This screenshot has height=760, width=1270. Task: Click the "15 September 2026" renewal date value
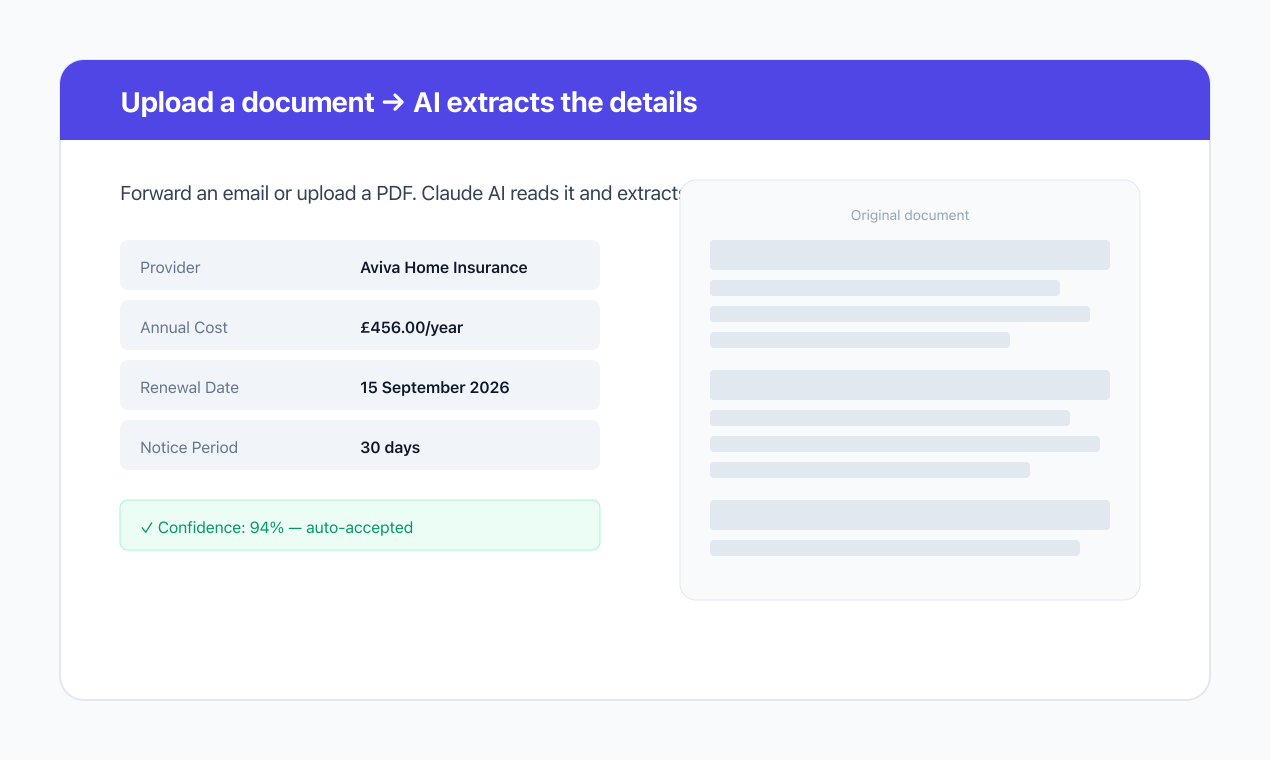pyautogui.click(x=434, y=387)
